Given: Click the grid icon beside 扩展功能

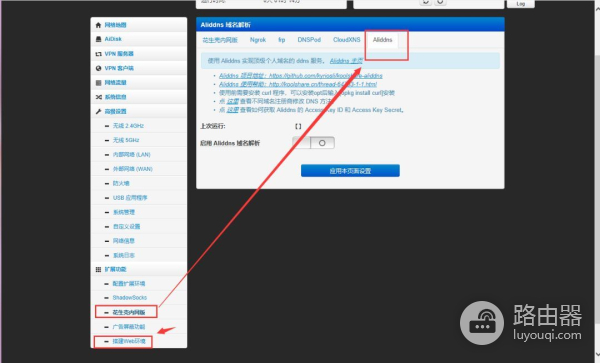Looking at the screenshot, I should pyautogui.click(x=98, y=269).
